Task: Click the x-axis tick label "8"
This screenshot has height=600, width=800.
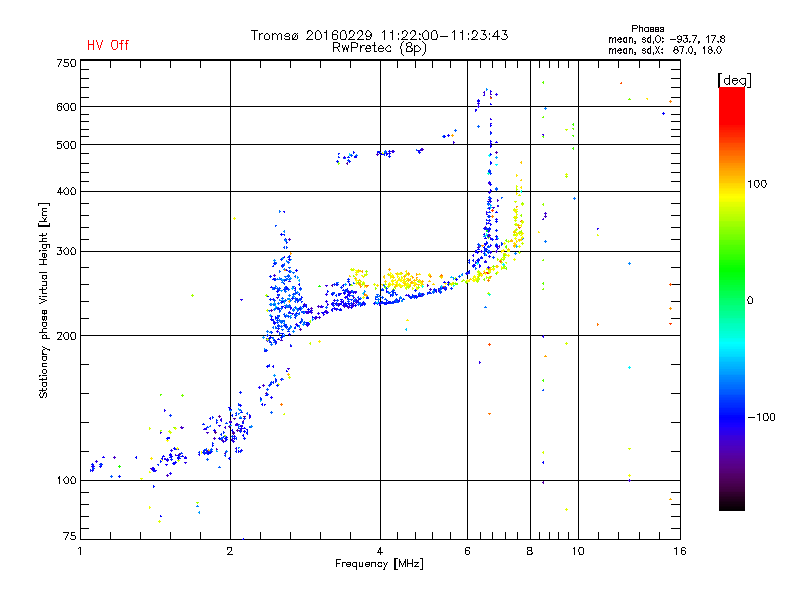Action: click(530, 551)
